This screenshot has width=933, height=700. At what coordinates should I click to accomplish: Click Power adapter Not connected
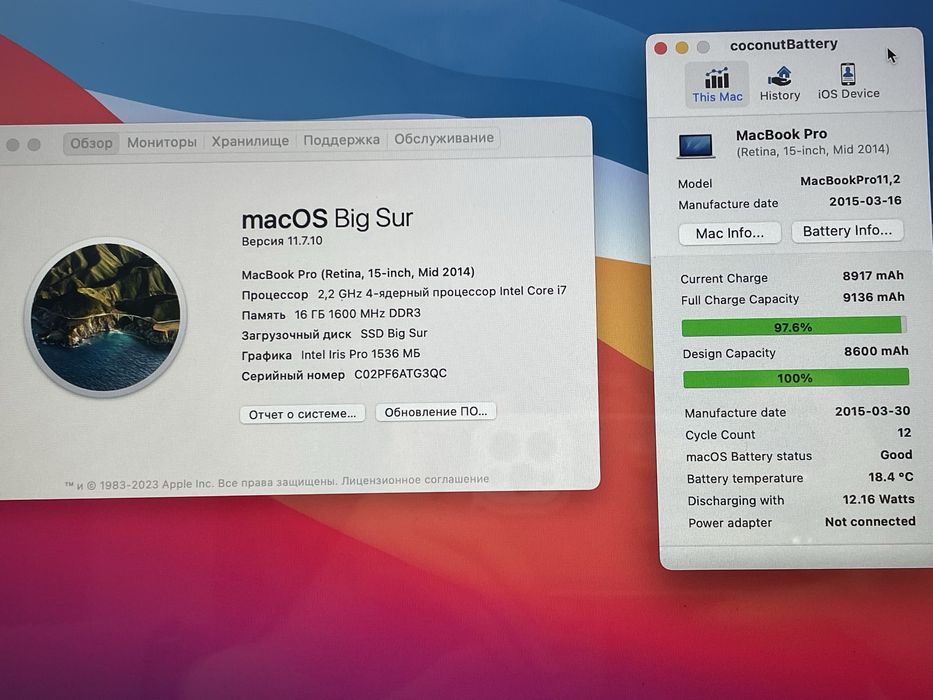(x=870, y=521)
